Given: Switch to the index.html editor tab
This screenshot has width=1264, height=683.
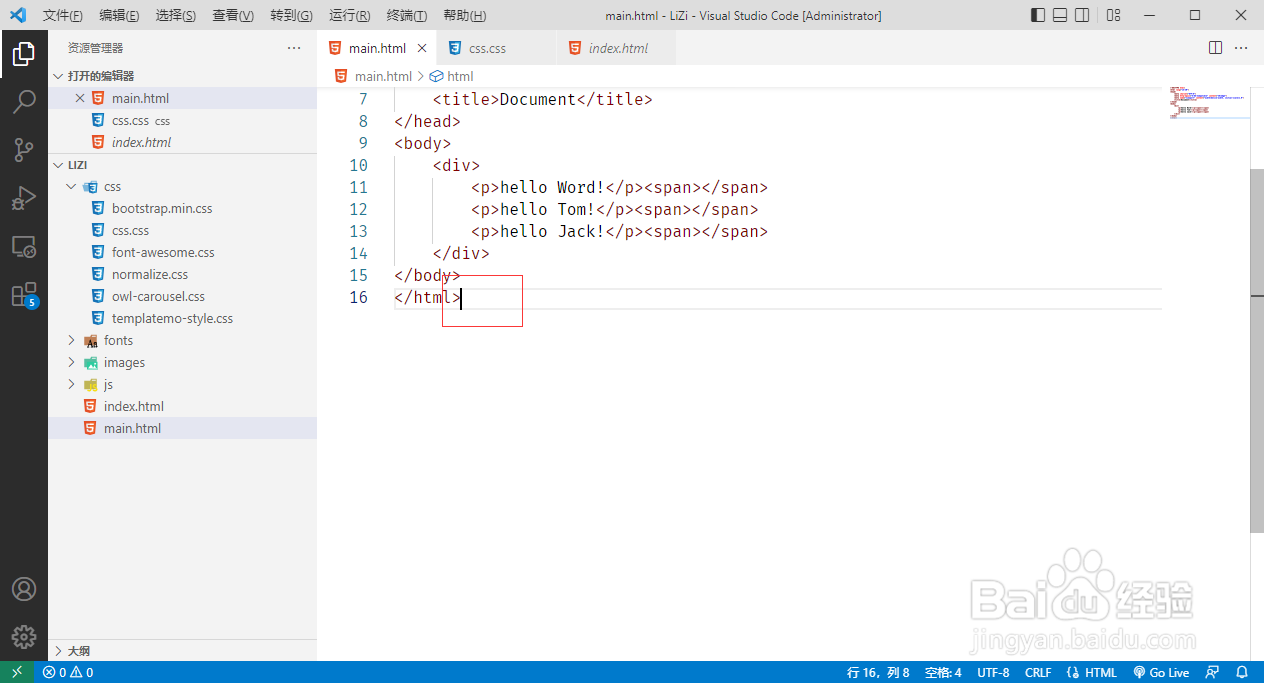Looking at the screenshot, I should click(x=617, y=48).
